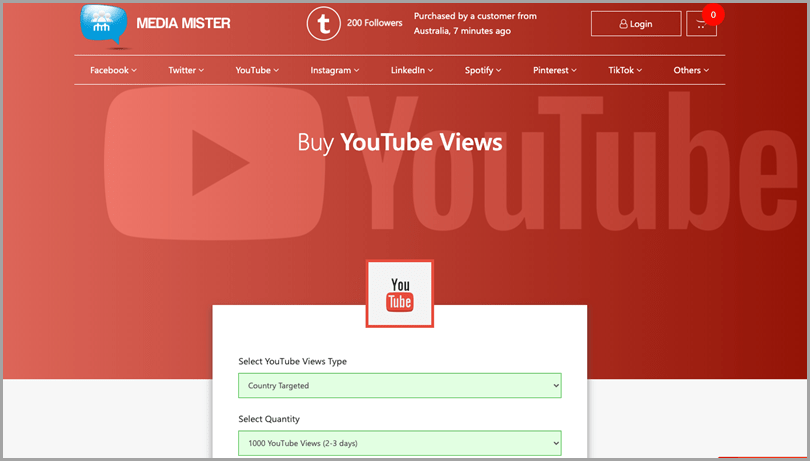Viewport: 810px width, 461px height.
Task: Click the Login button
Action: 636,24
